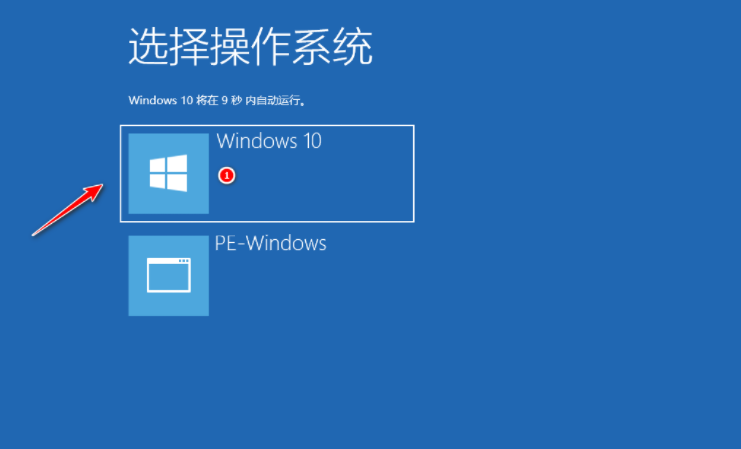Viewport: 741px width, 449px height.
Task: Choose the light blue PE-Windows tile square
Action: [x=169, y=276]
